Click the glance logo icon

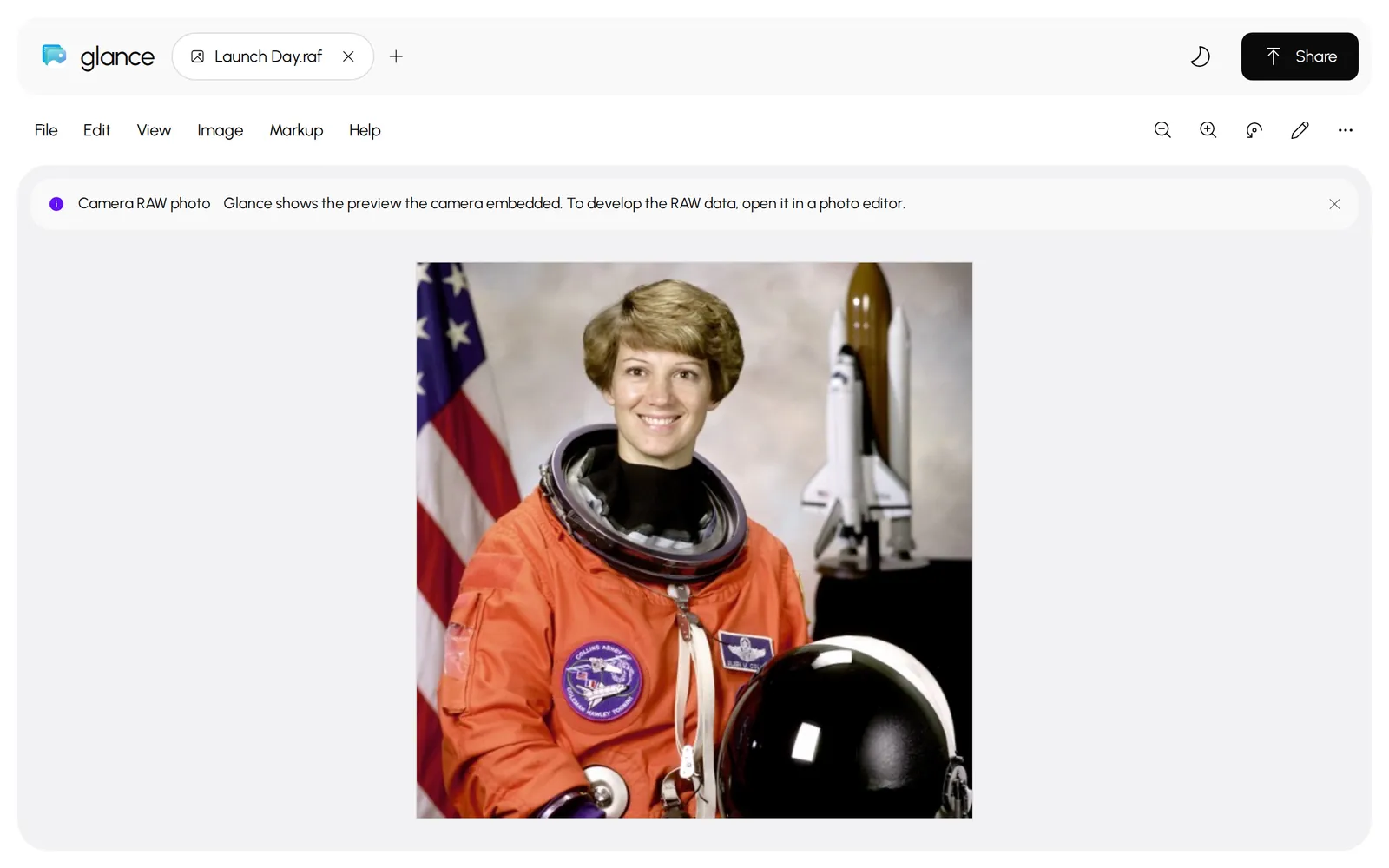click(x=54, y=56)
